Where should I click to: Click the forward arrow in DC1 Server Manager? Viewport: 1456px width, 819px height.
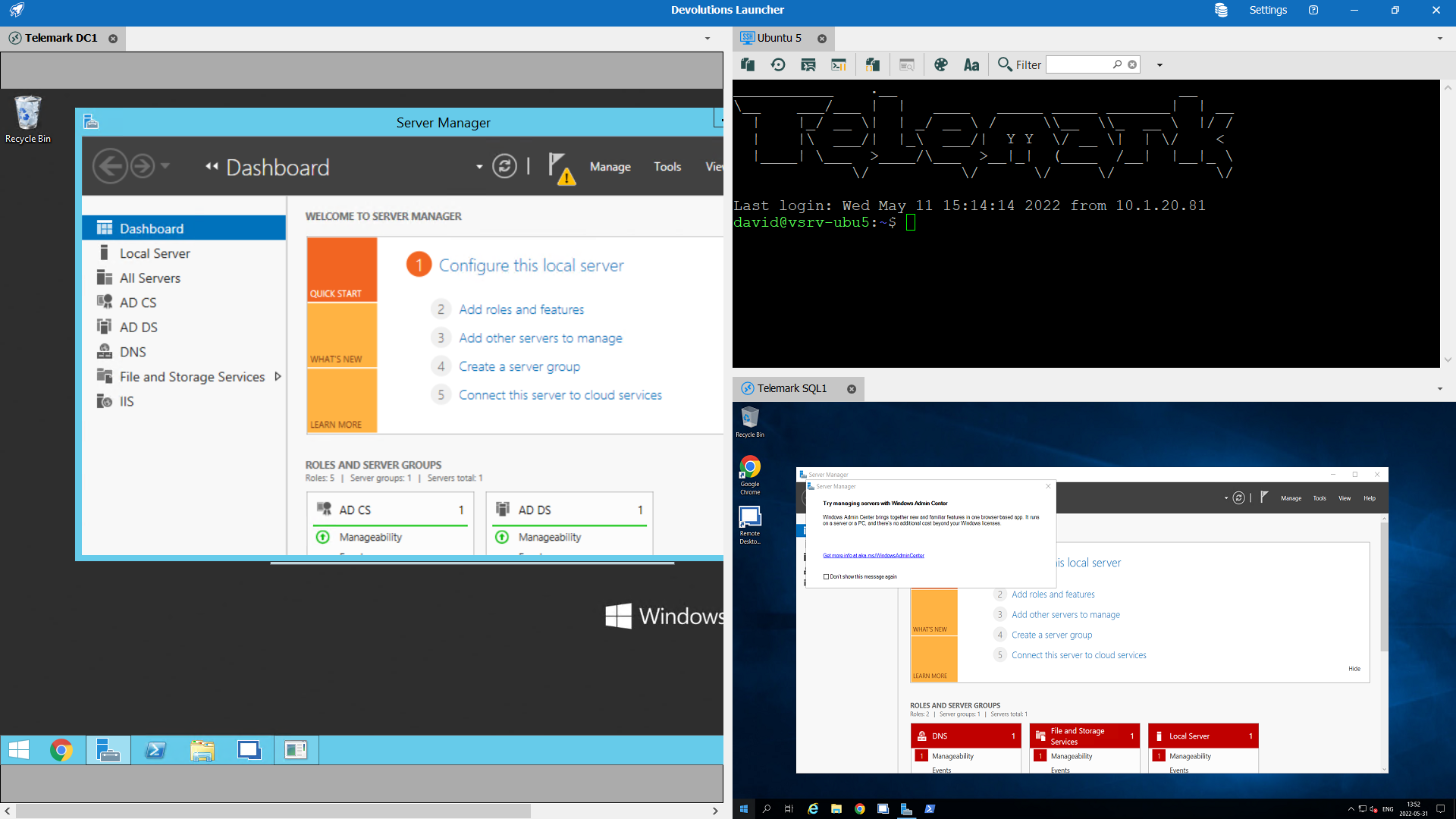(x=143, y=166)
